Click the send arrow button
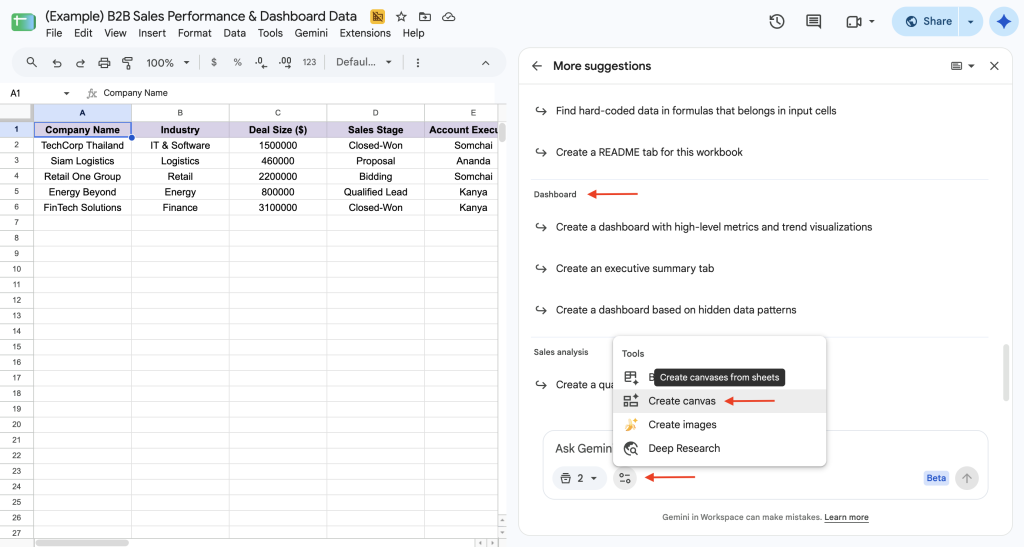1024x547 pixels. click(967, 478)
